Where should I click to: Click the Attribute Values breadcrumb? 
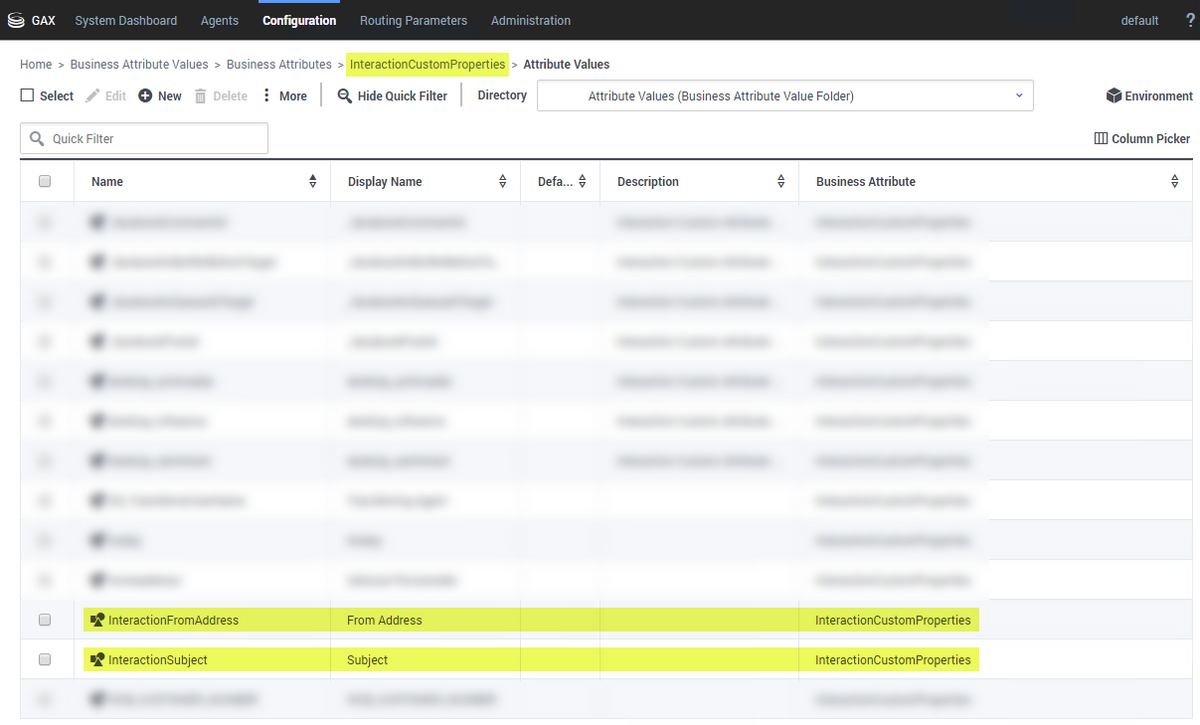(566, 64)
